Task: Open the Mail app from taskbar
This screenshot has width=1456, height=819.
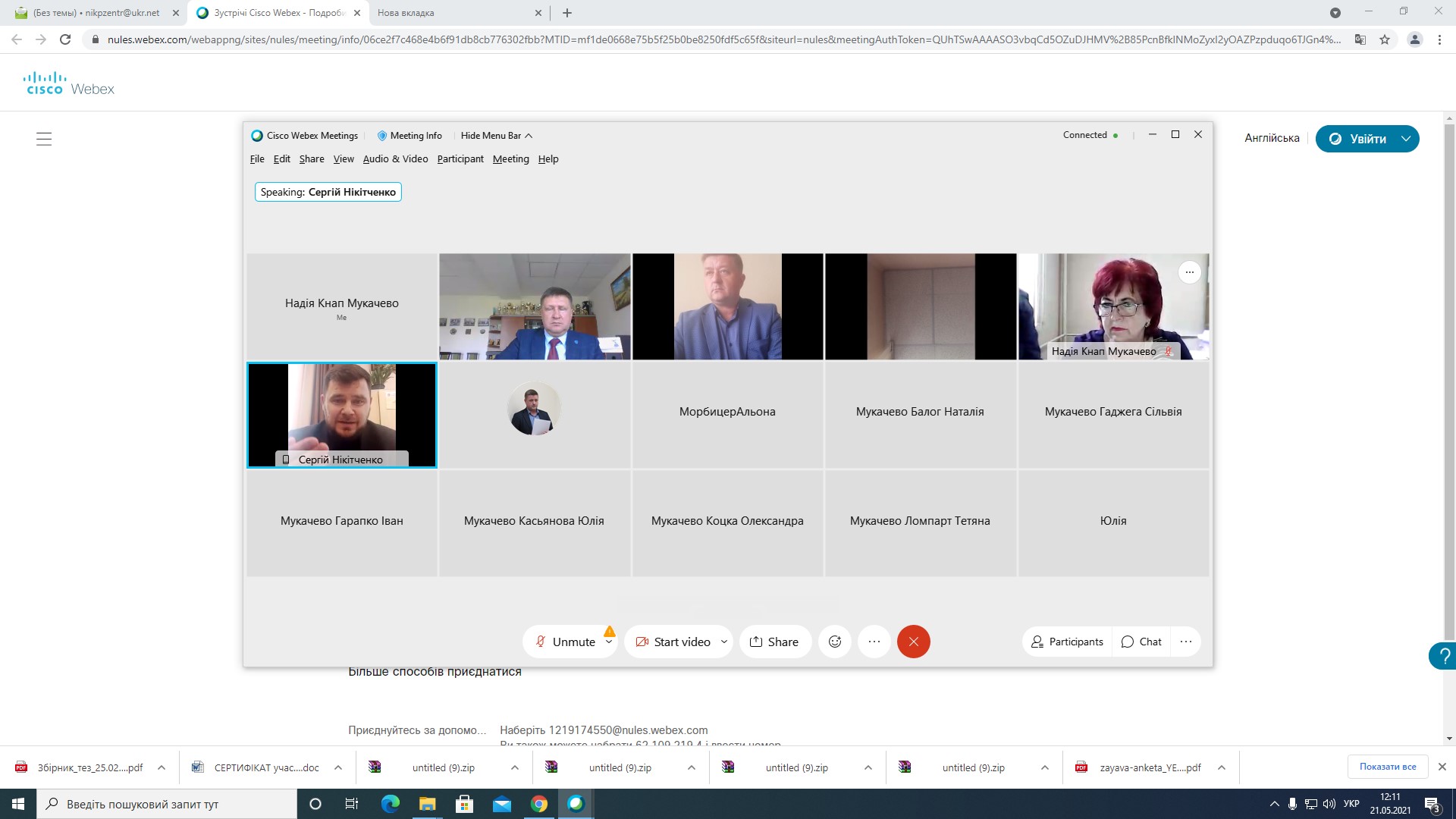Action: point(501,804)
